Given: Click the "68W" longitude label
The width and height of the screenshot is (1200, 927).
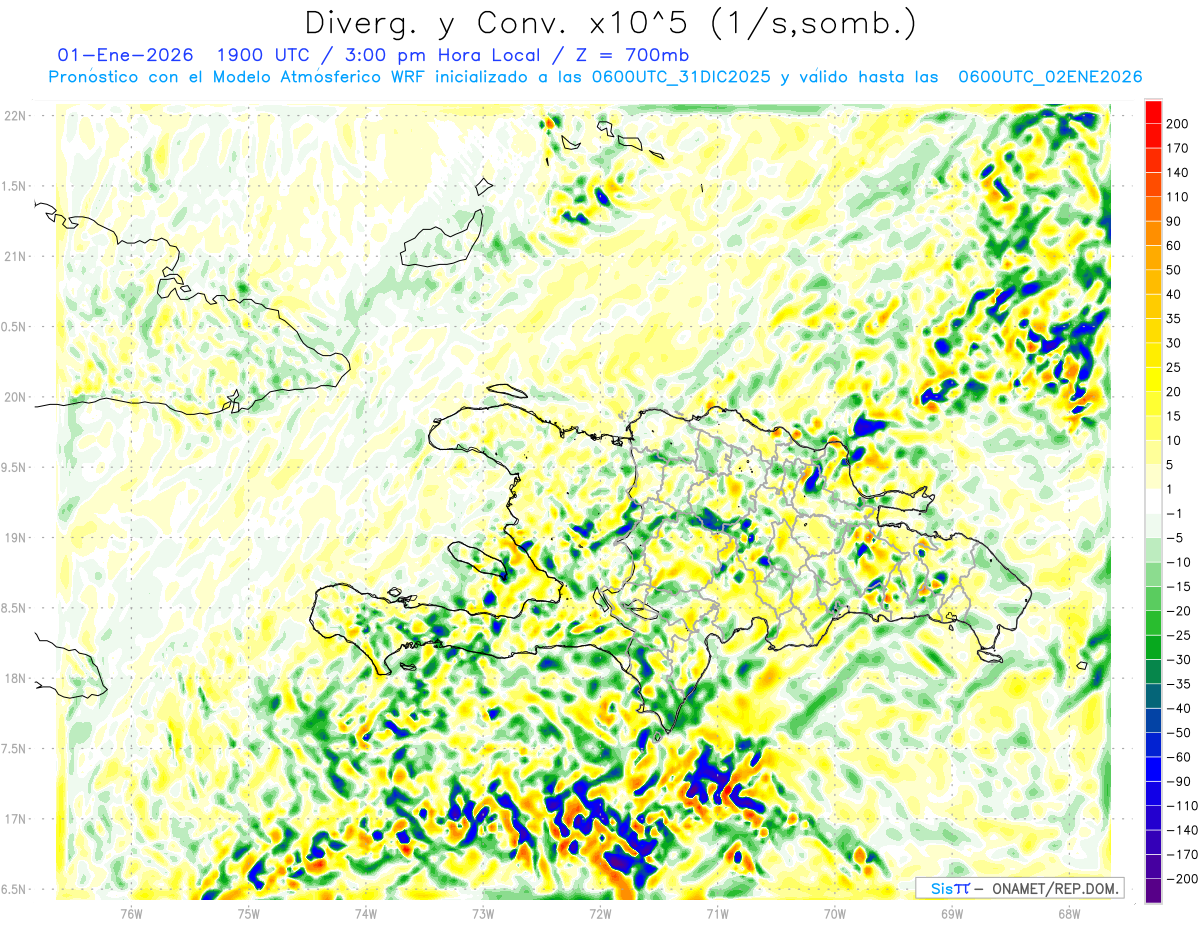Looking at the screenshot, I should (1069, 913).
